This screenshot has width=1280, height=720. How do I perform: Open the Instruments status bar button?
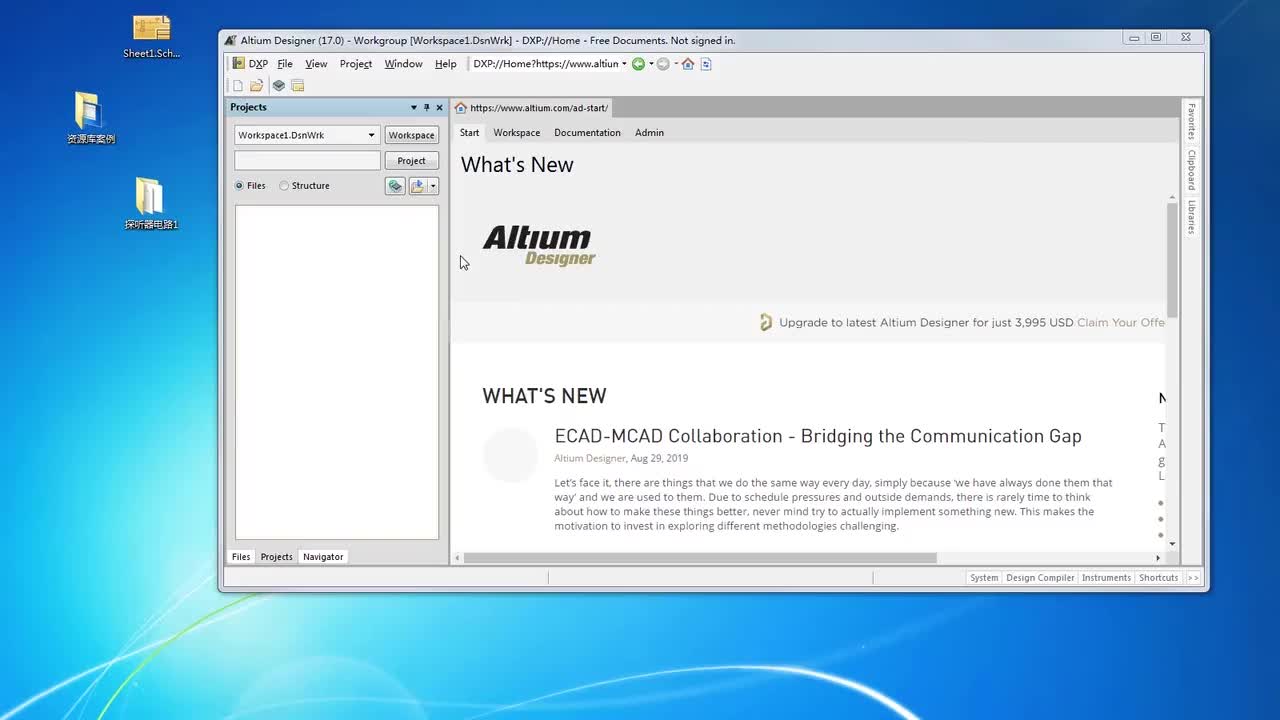coord(1106,578)
